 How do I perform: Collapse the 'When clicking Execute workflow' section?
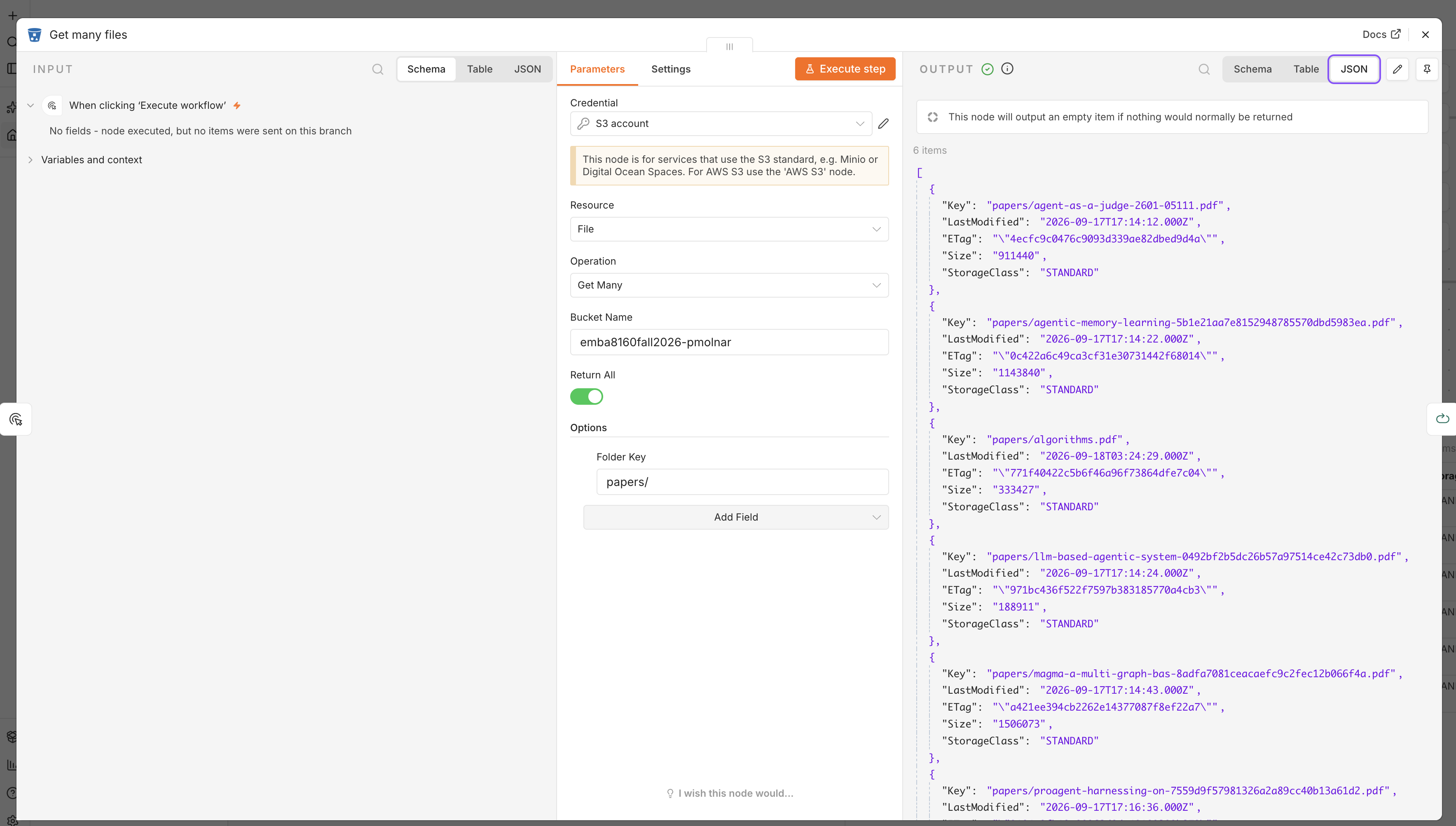tap(30, 106)
